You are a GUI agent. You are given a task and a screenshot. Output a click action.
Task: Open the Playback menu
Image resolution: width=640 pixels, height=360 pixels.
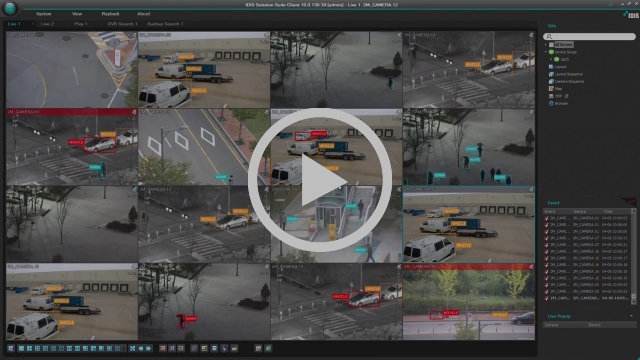coord(110,14)
